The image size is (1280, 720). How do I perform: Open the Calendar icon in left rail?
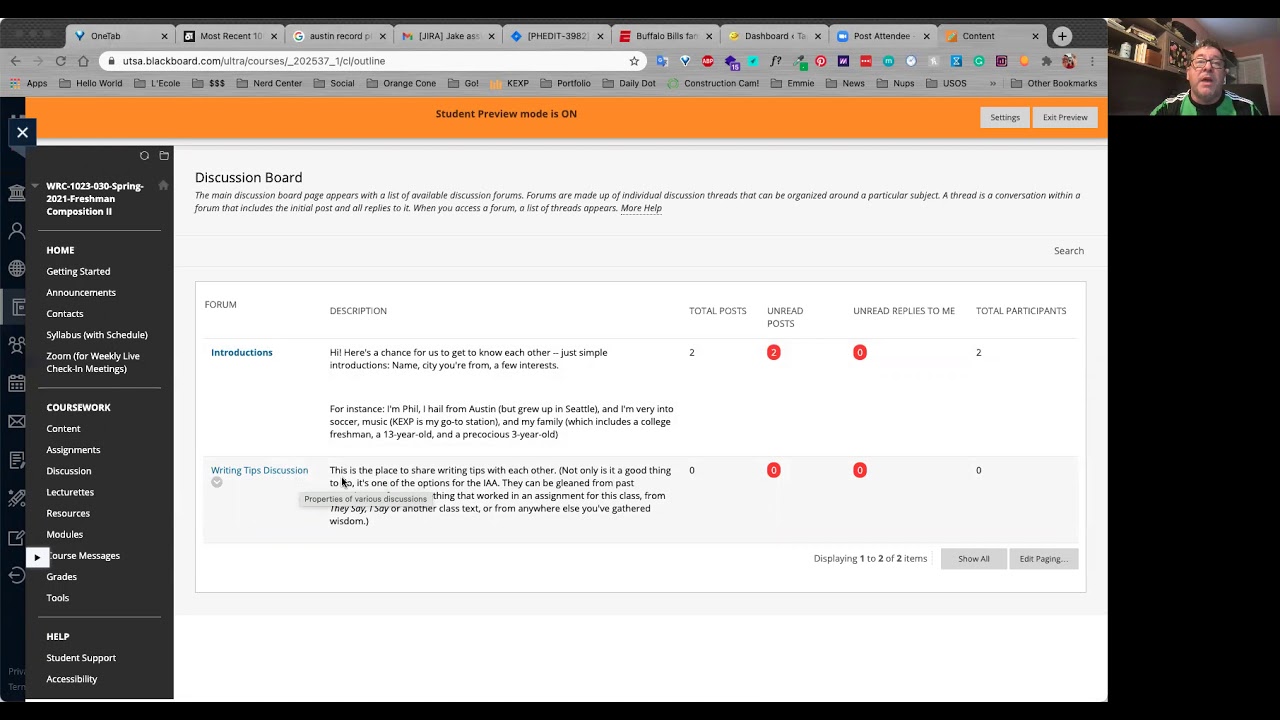coord(16,384)
